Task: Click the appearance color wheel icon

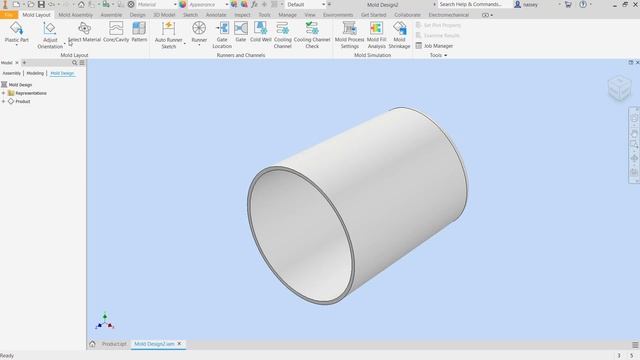Action: (x=182, y=4)
